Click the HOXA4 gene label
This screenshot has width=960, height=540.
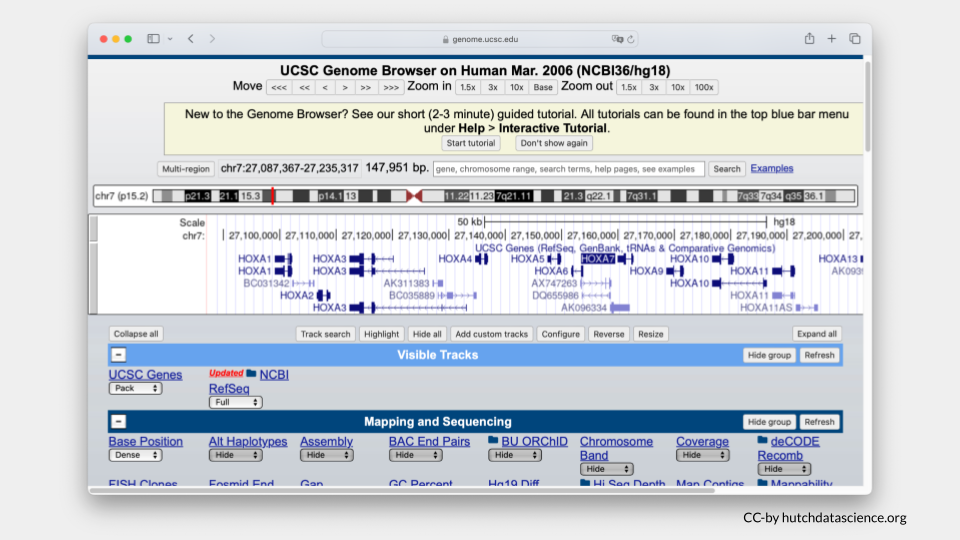point(455,259)
